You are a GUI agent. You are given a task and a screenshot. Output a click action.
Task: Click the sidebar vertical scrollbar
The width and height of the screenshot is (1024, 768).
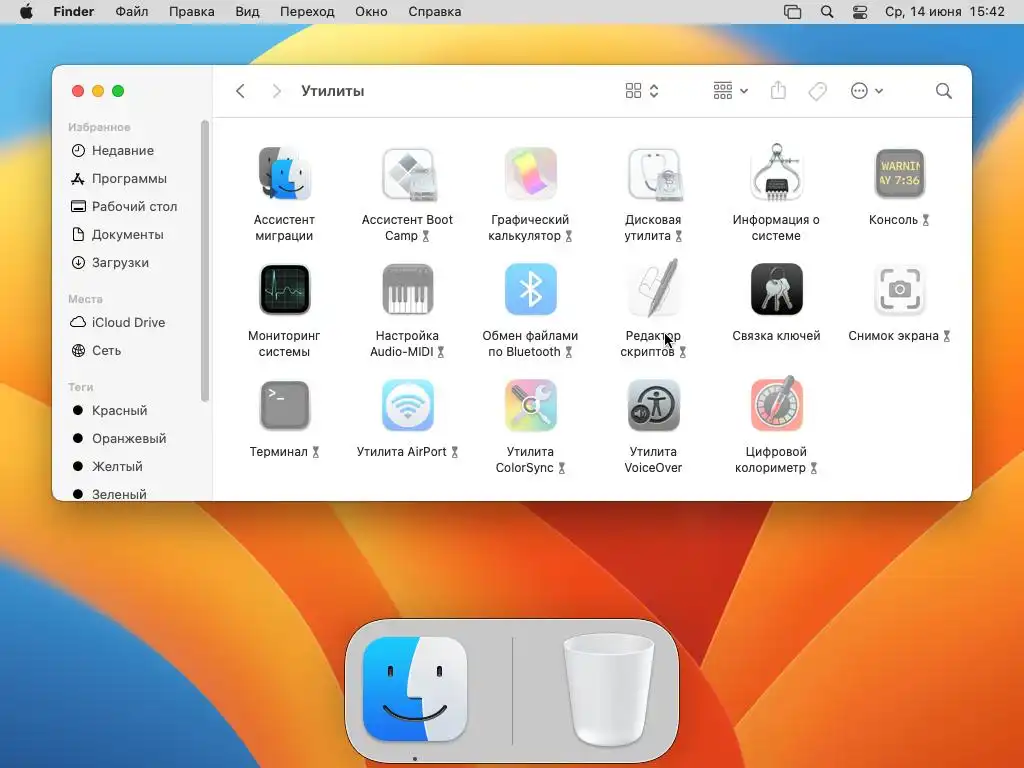coord(204,261)
